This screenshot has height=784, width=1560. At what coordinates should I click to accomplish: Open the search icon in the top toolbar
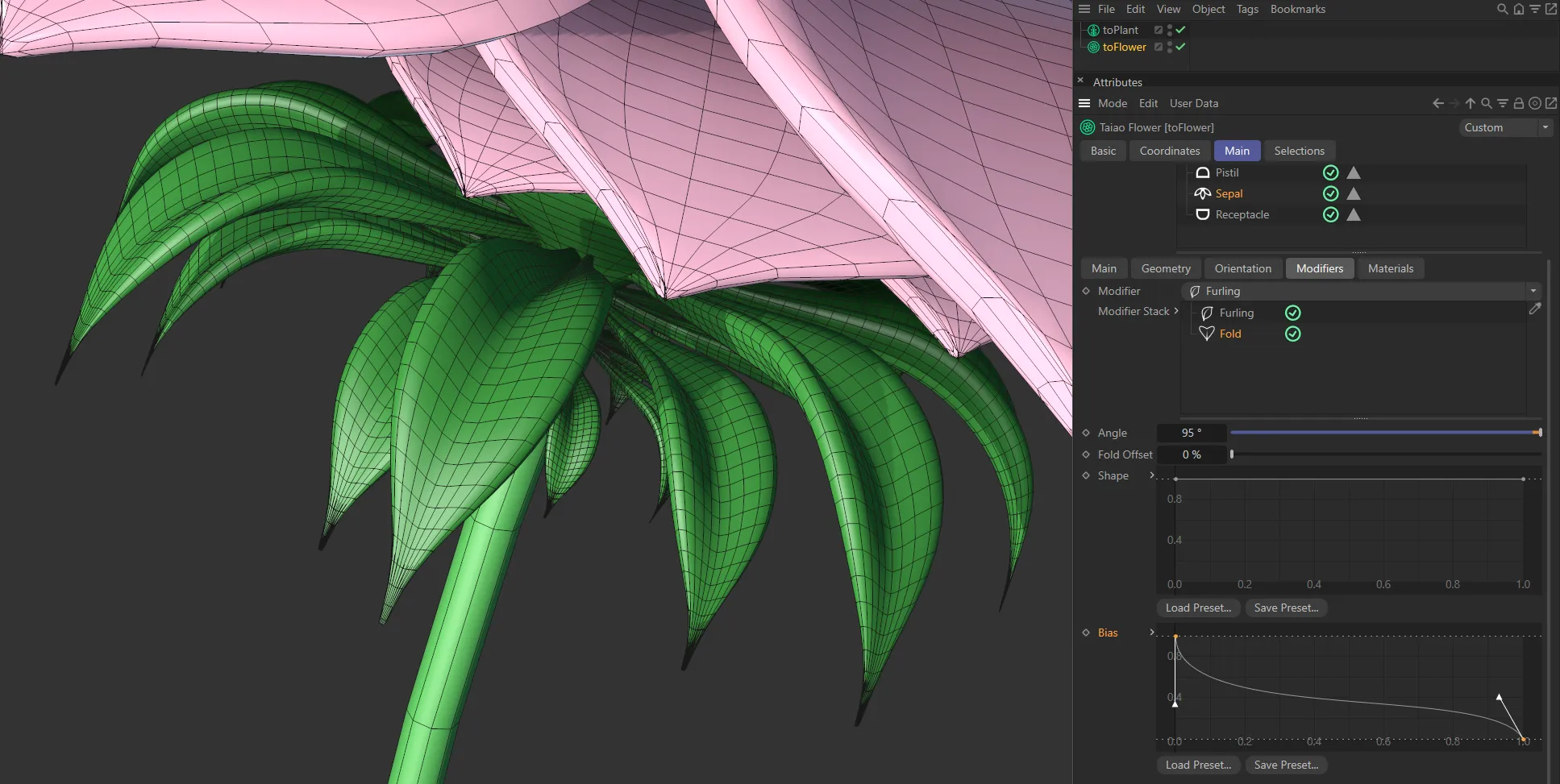1500,9
